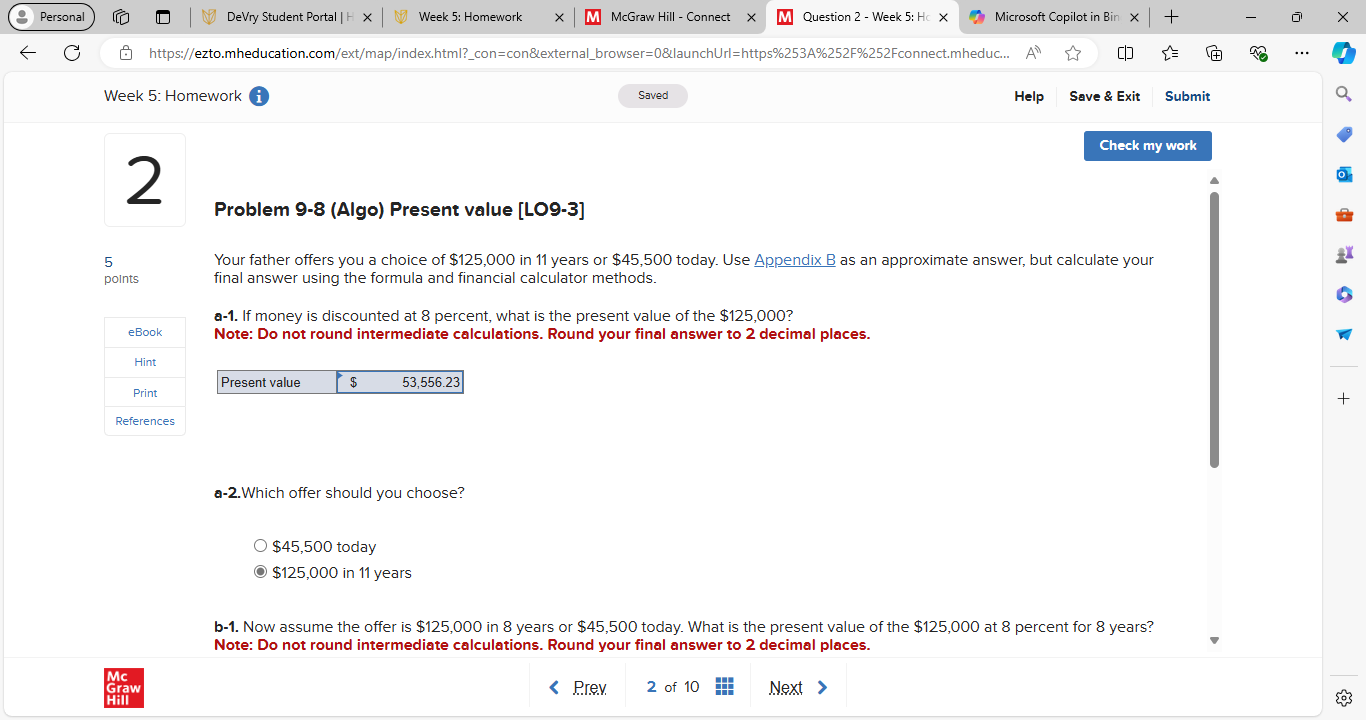Open the Settings and more menu
1366x720 pixels.
click(x=1301, y=53)
